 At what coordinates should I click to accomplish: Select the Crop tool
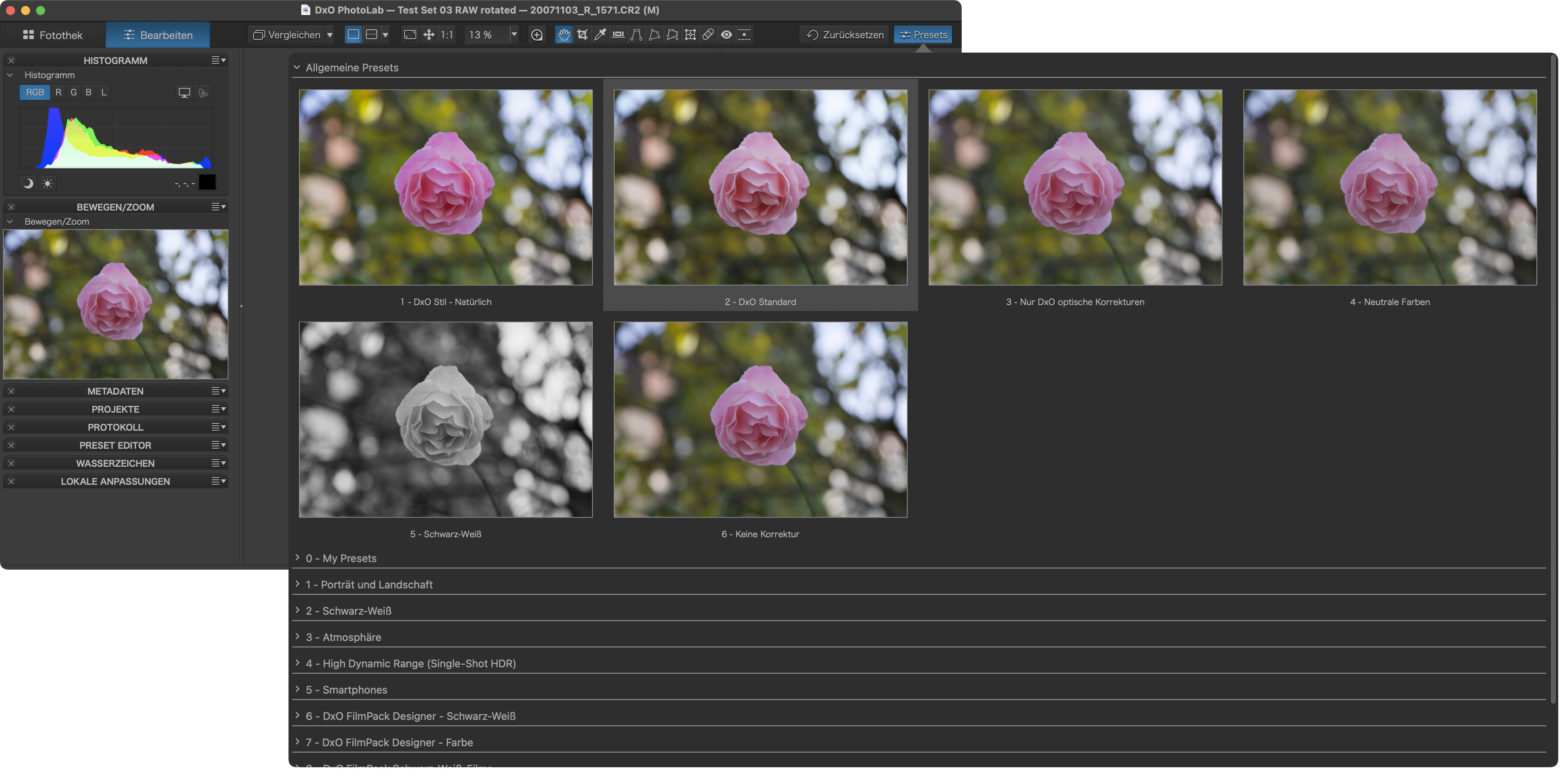582,35
